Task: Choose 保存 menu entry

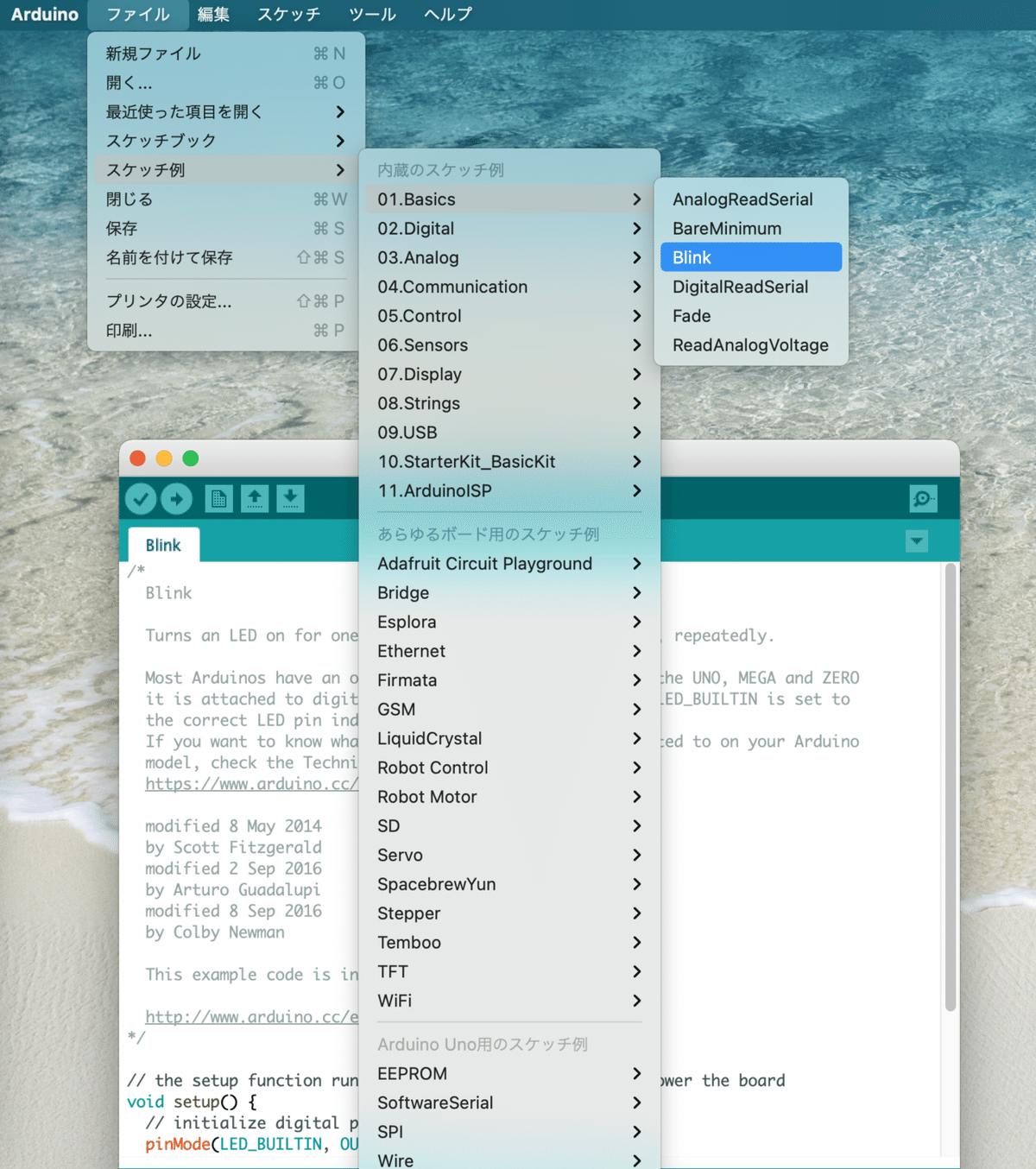Action: (226, 229)
